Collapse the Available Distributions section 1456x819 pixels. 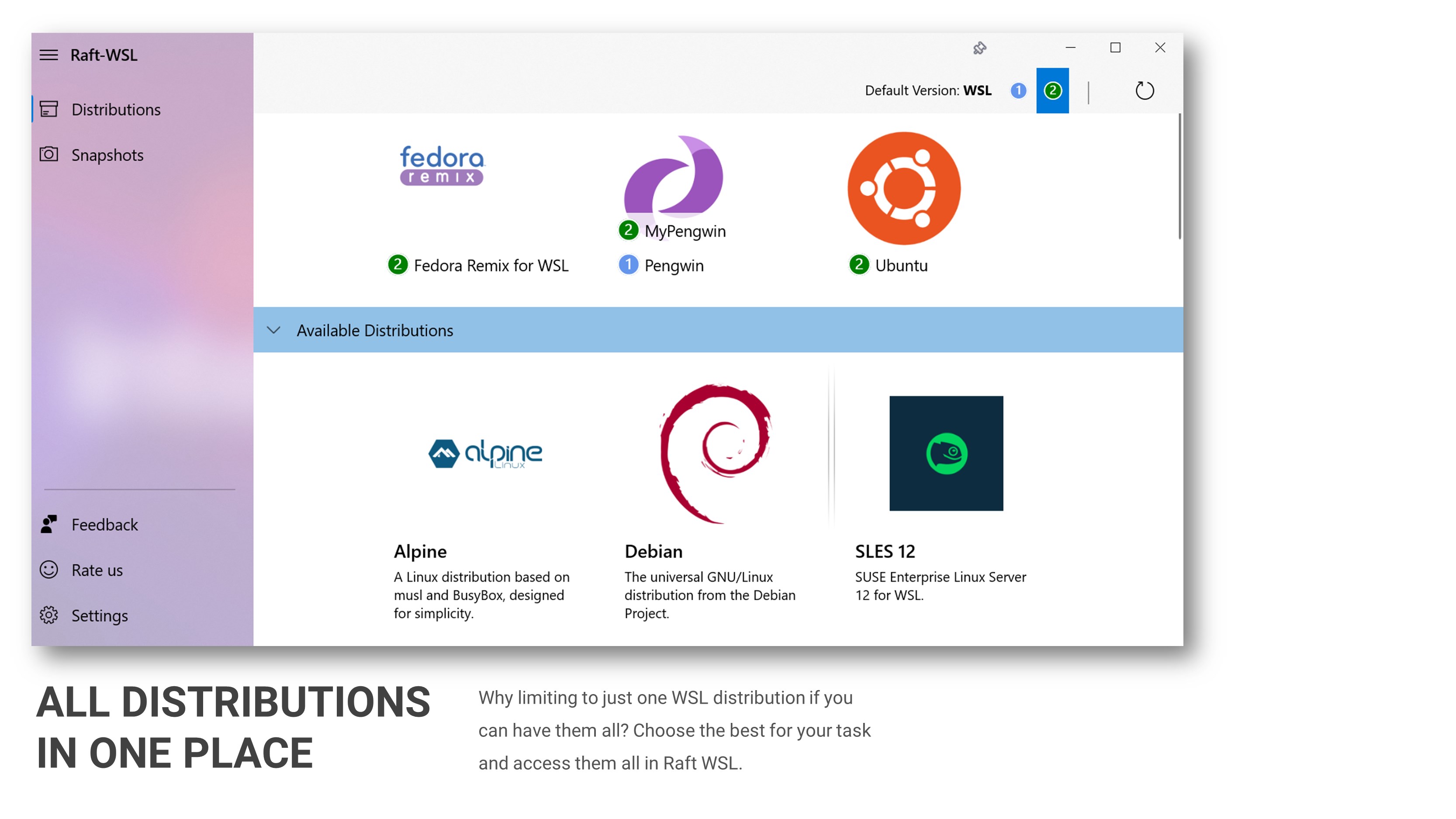pyautogui.click(x=273, y=330)
